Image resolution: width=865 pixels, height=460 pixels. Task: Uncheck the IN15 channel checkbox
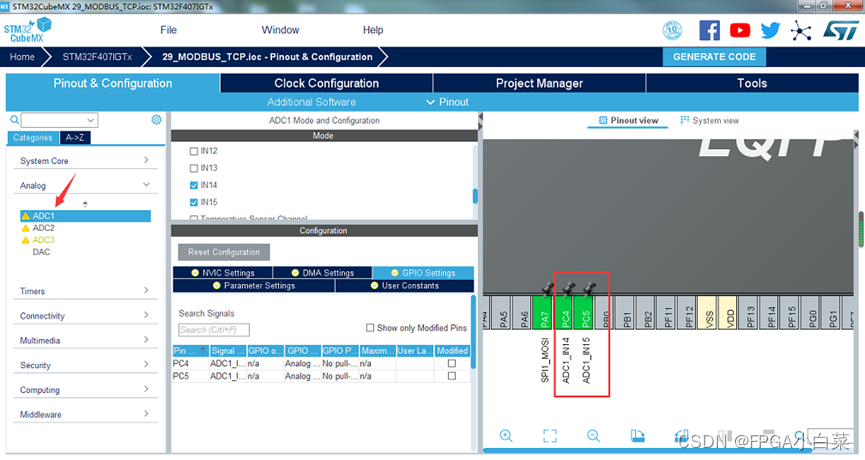[194, 202]
